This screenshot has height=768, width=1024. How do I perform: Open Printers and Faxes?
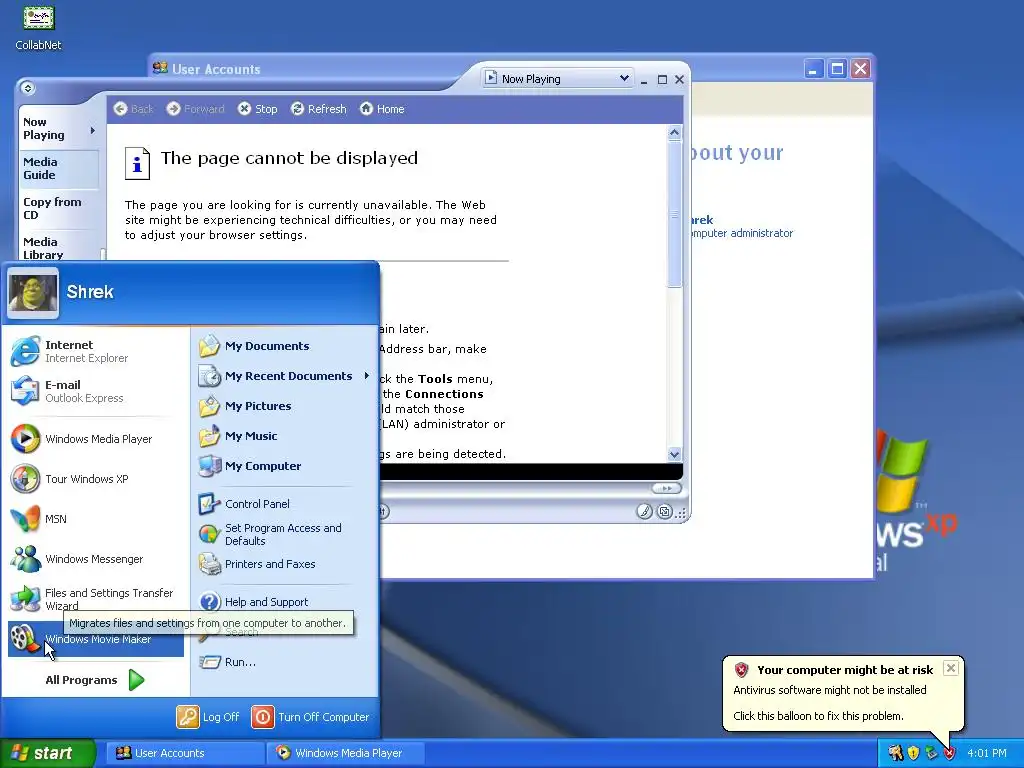click(x=283, y=564)
